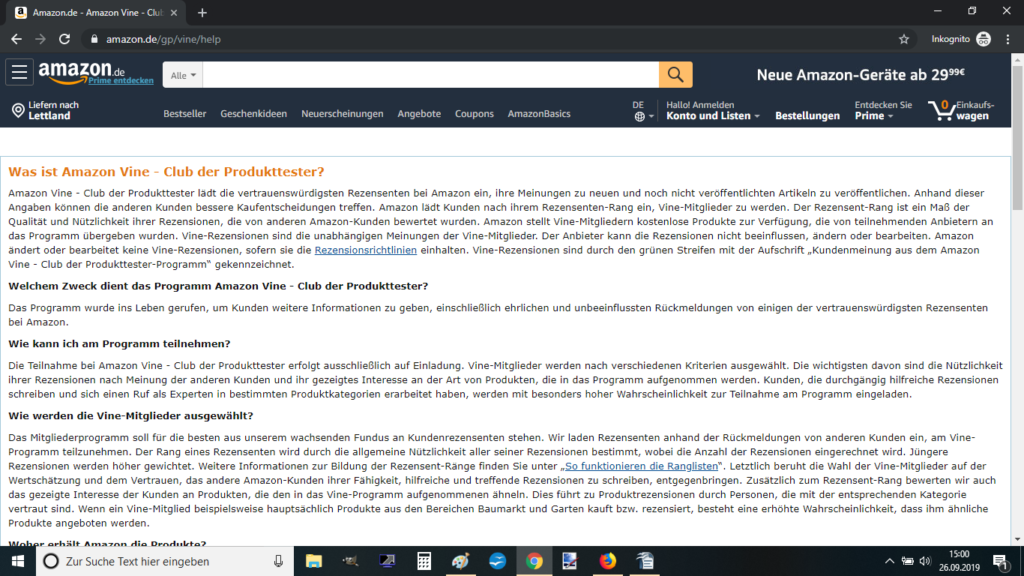The width and height of the screenshot is (1024, 576).
Task: Open the Calculator from the taskbar
Action: 424,561
